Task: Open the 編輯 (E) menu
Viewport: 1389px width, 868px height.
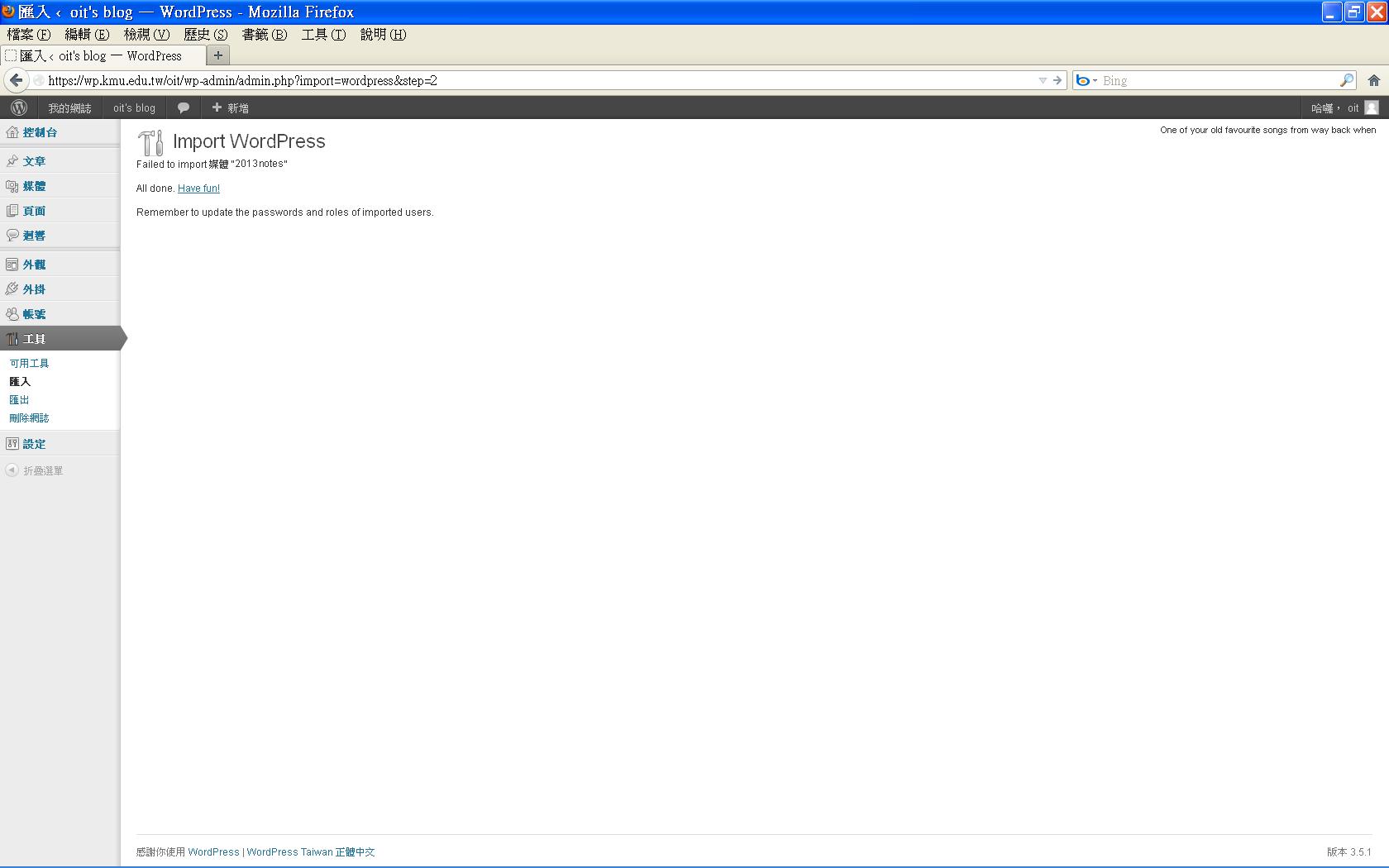Action: click(87, 35)
